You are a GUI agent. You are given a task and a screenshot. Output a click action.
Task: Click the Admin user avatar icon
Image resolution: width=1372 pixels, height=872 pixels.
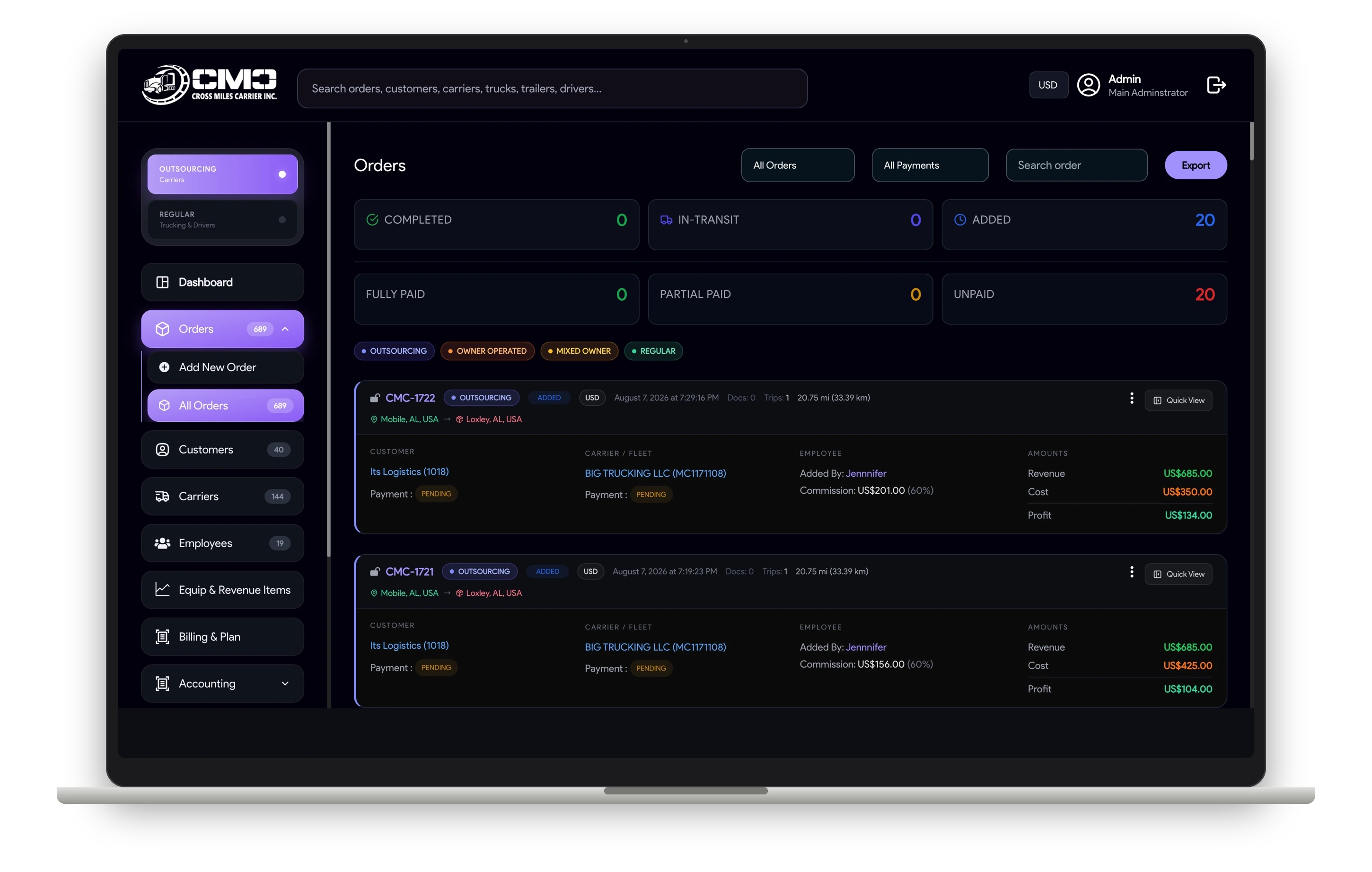coord(1088,85)
